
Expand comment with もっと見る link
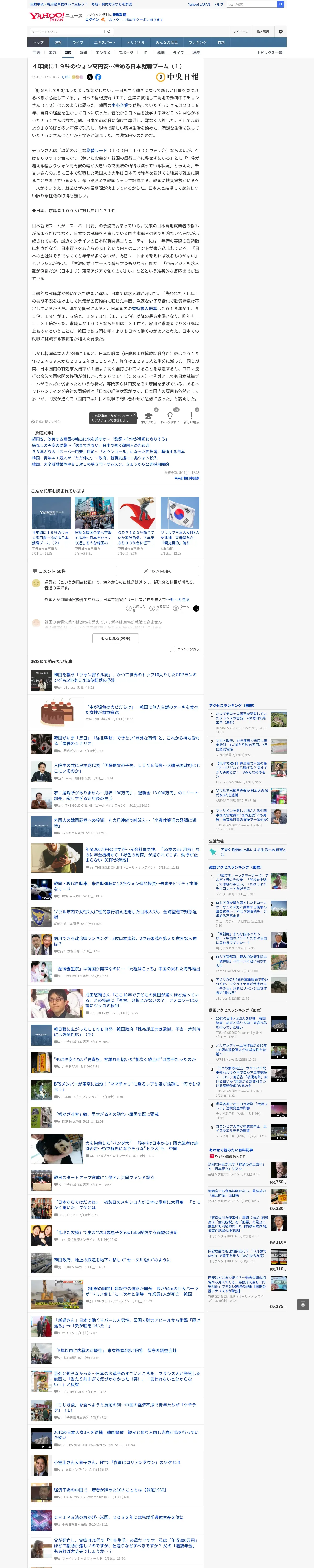[x=180, y=599]
